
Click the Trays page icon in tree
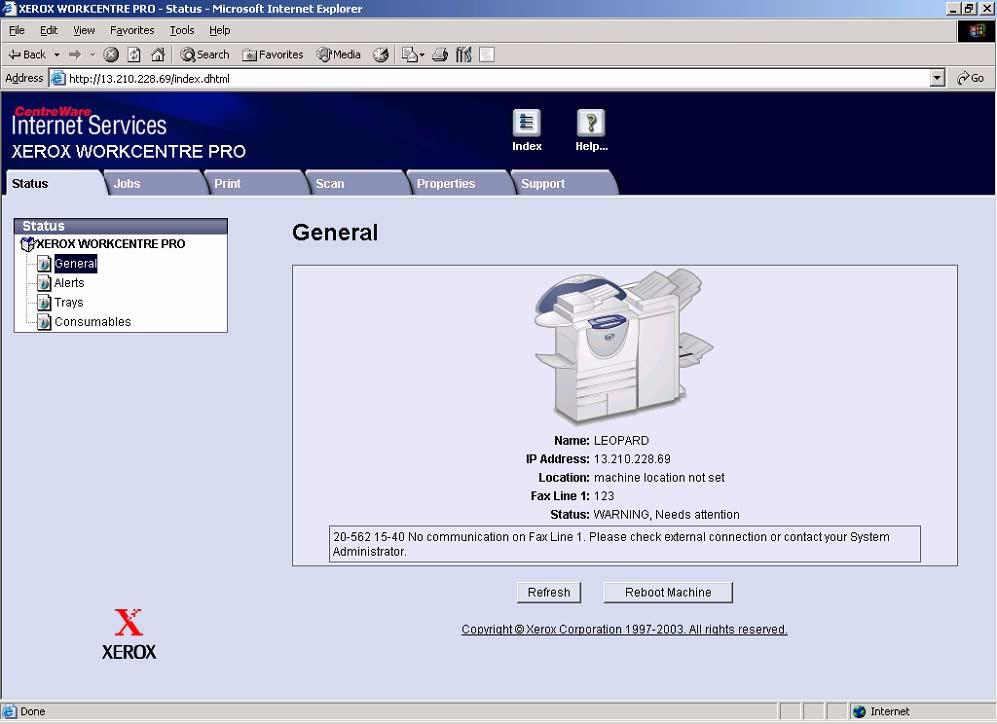(x=44, y=303)
